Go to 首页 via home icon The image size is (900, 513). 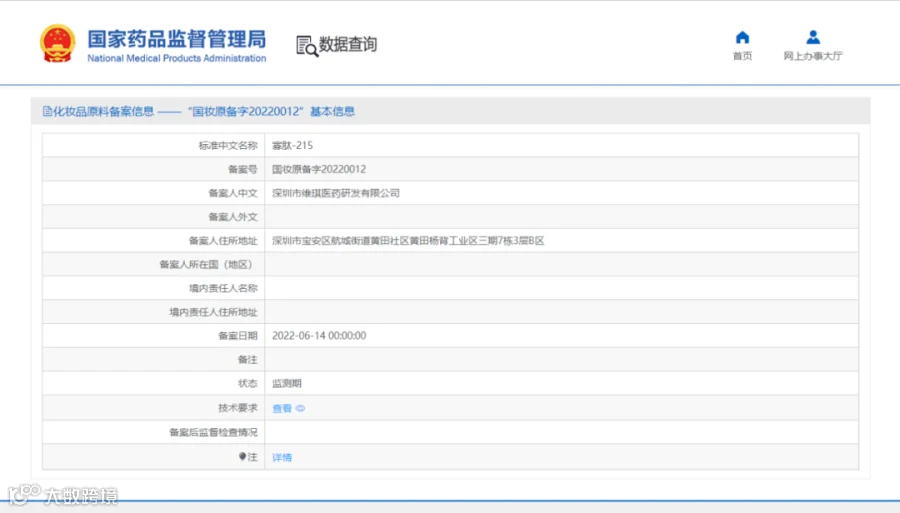click(x=742, y=37)
